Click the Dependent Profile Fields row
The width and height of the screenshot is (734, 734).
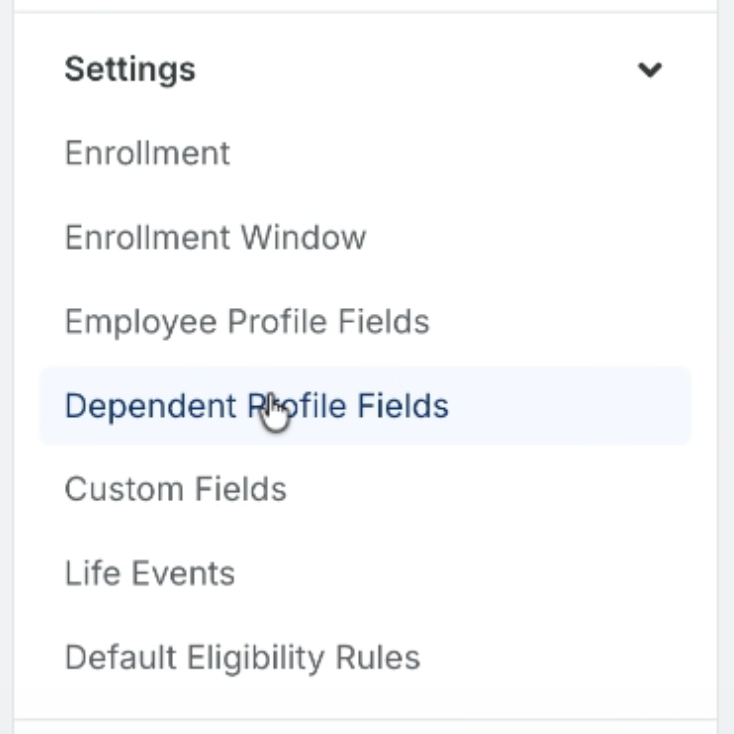point(366,405)
